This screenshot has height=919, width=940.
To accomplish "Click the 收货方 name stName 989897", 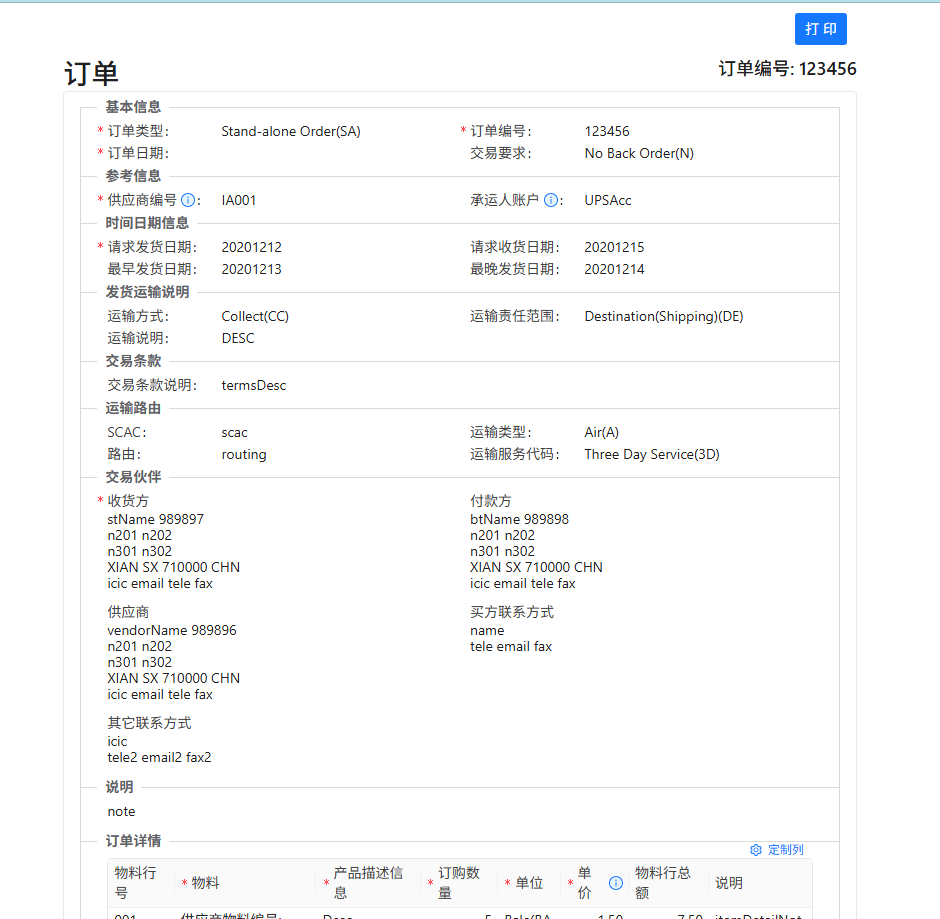I will pos(156,519).
